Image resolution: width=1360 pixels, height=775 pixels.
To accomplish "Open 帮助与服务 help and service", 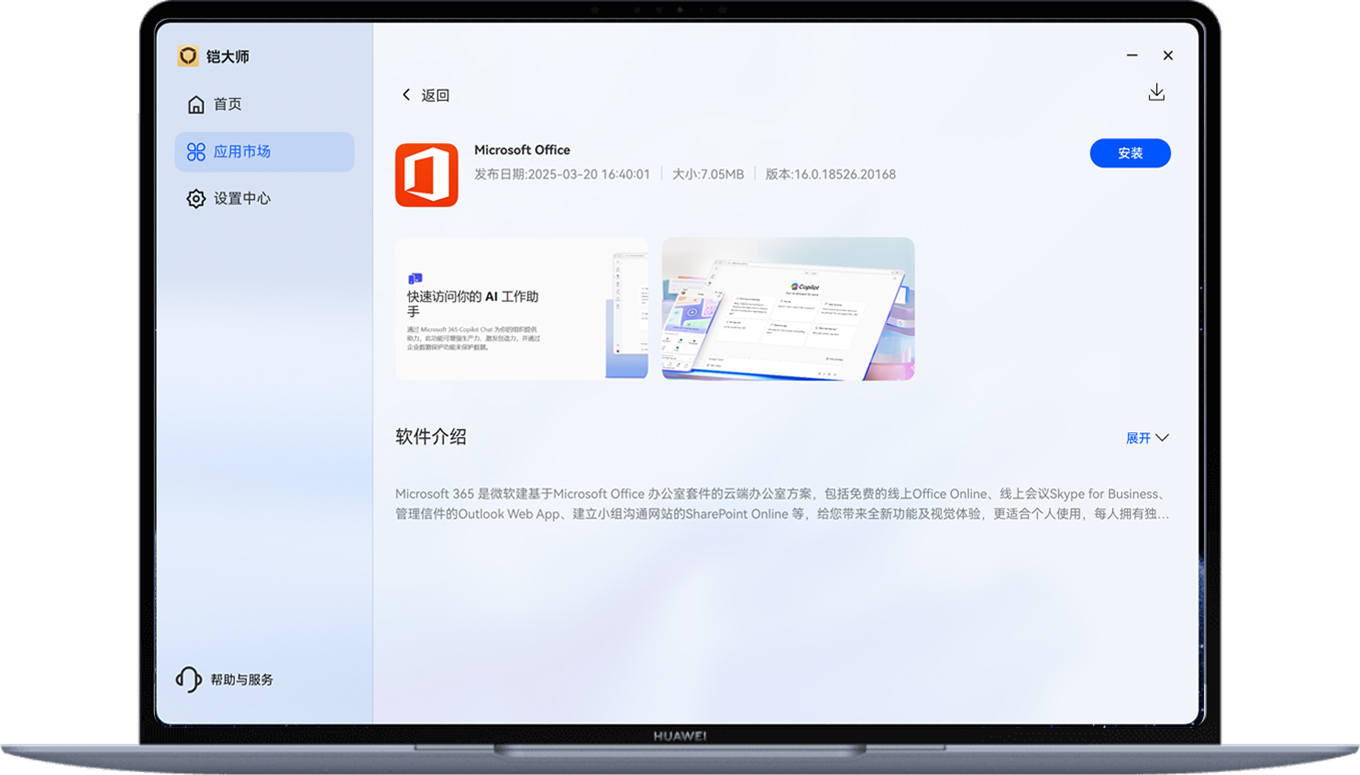I will (225, 679).
